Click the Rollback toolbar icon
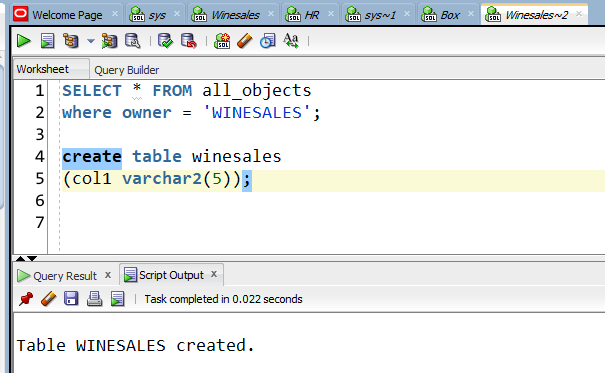 189,41
